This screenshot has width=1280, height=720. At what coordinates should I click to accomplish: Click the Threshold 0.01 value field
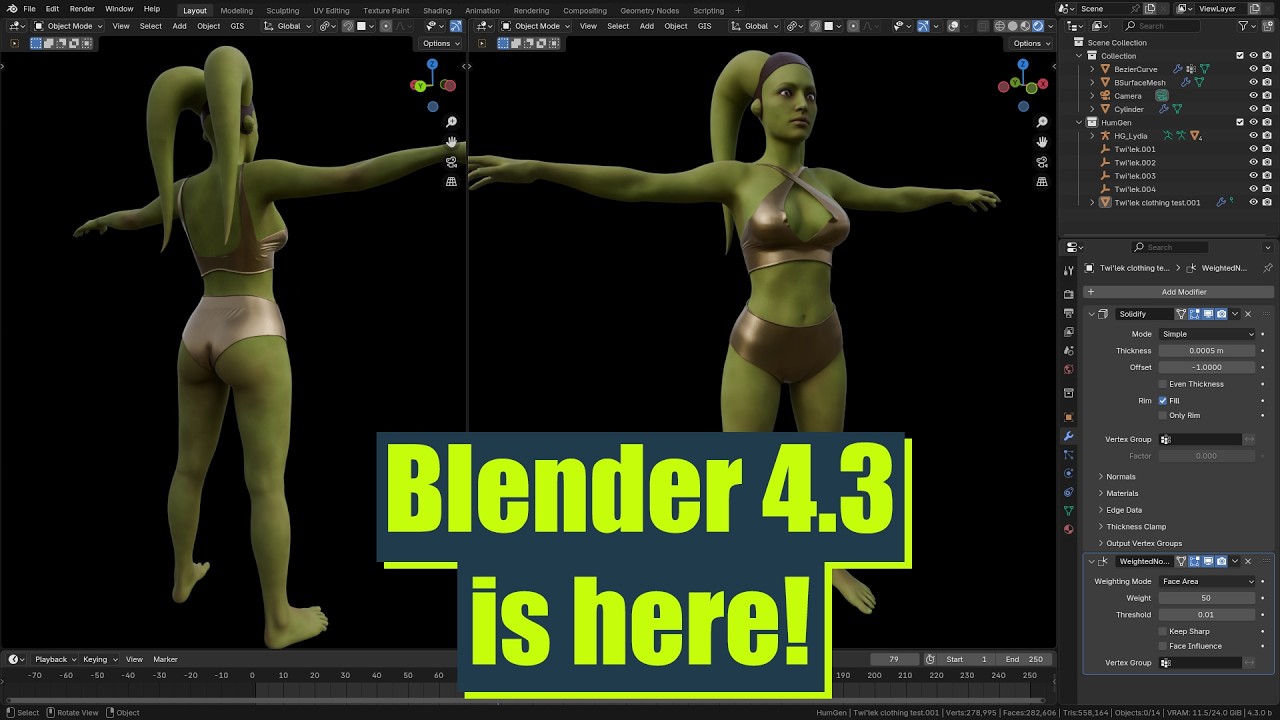1206,615
